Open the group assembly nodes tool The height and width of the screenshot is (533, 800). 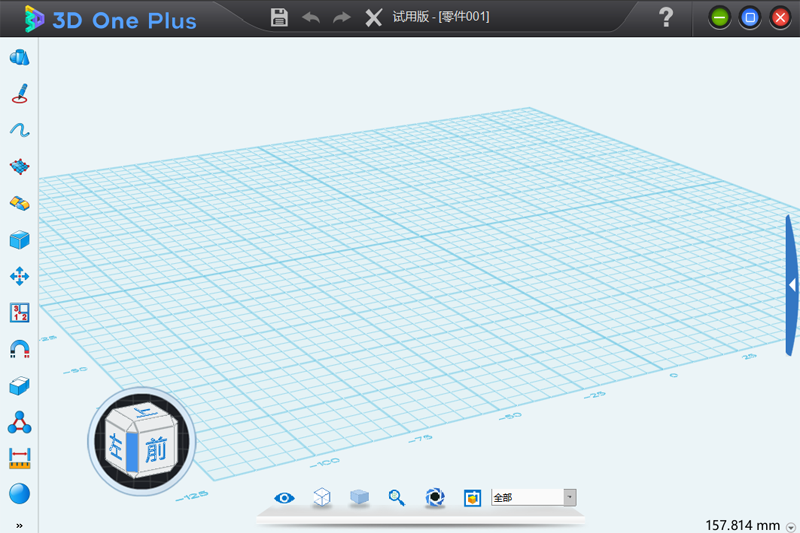(x=19, y=422)
